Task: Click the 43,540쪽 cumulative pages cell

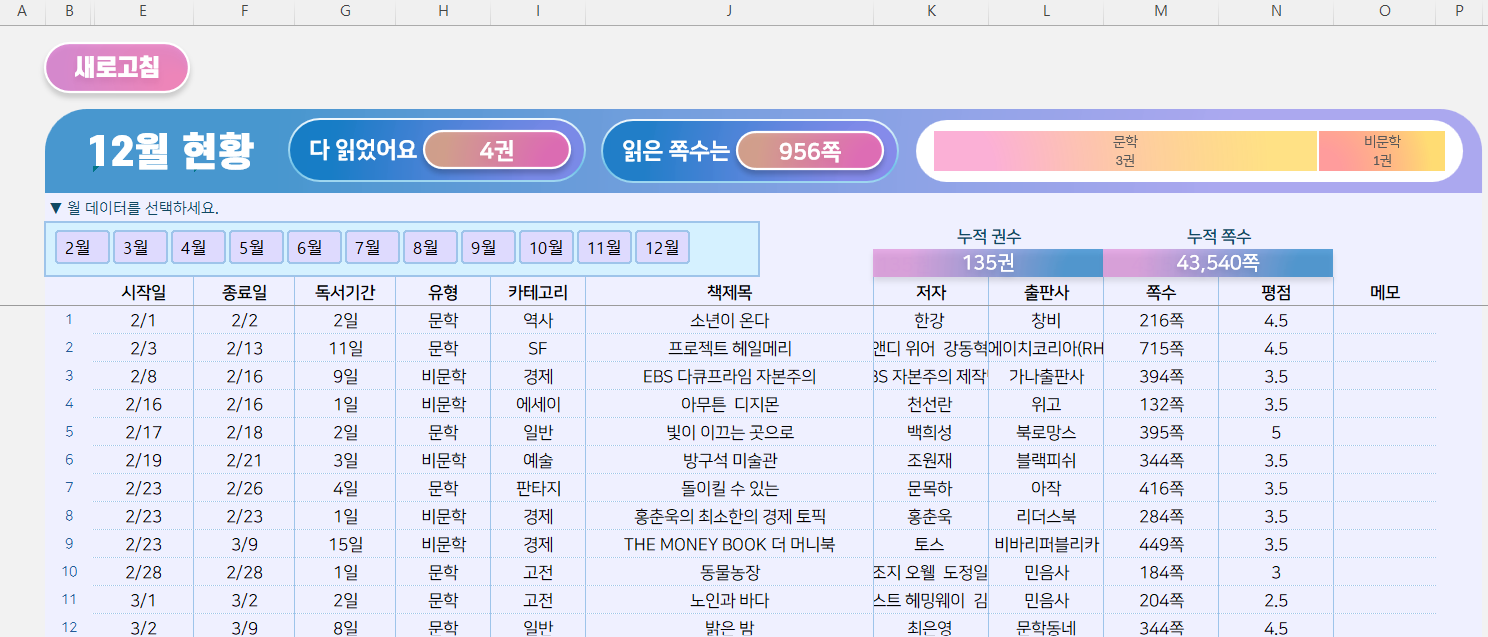Action: pos(1217,263)
